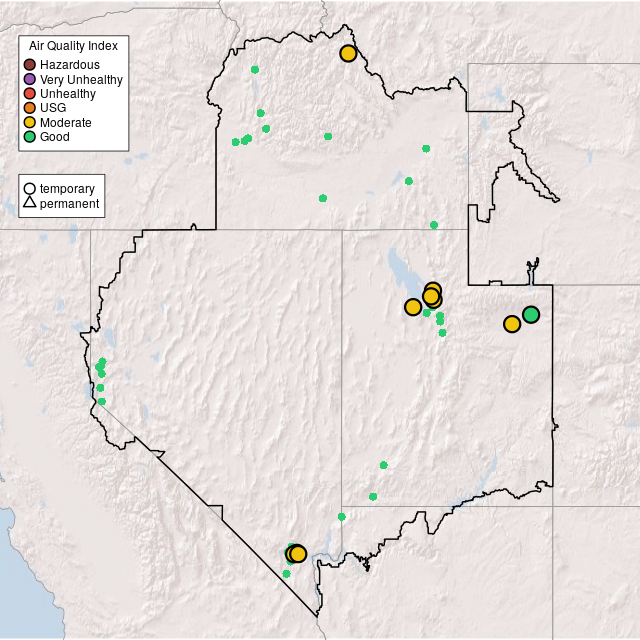Select the Very Unhealthy purple legend circle
640x640 pixels.
point(30,79)
